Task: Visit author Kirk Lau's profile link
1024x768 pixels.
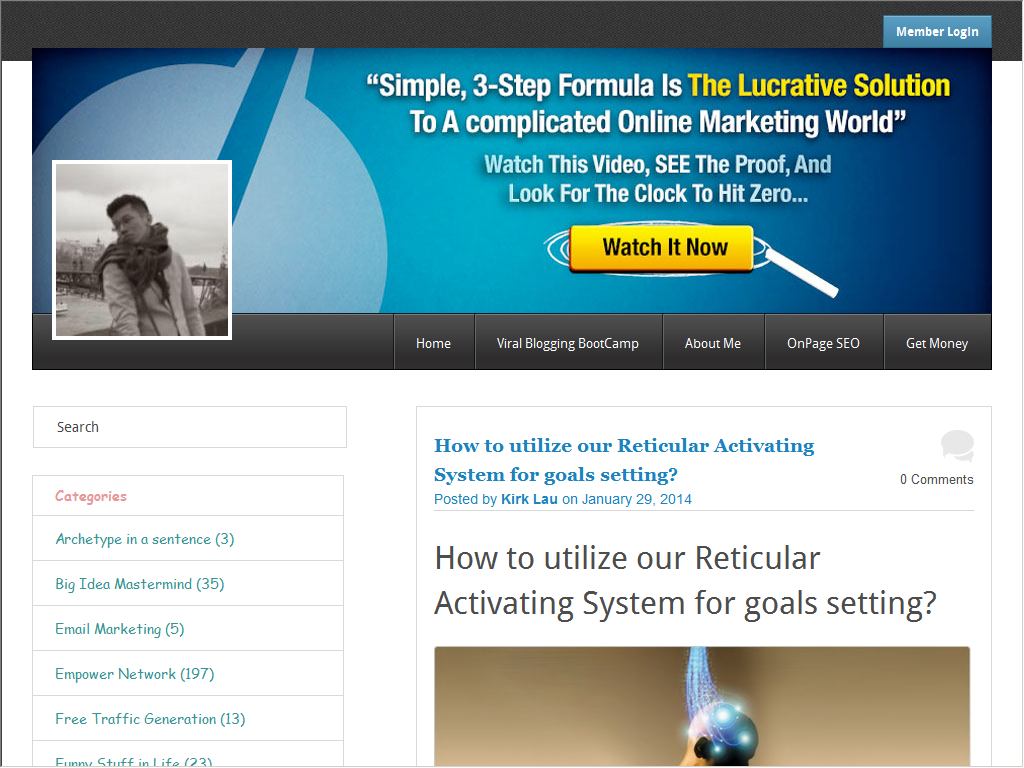Action: coord(529,499)
